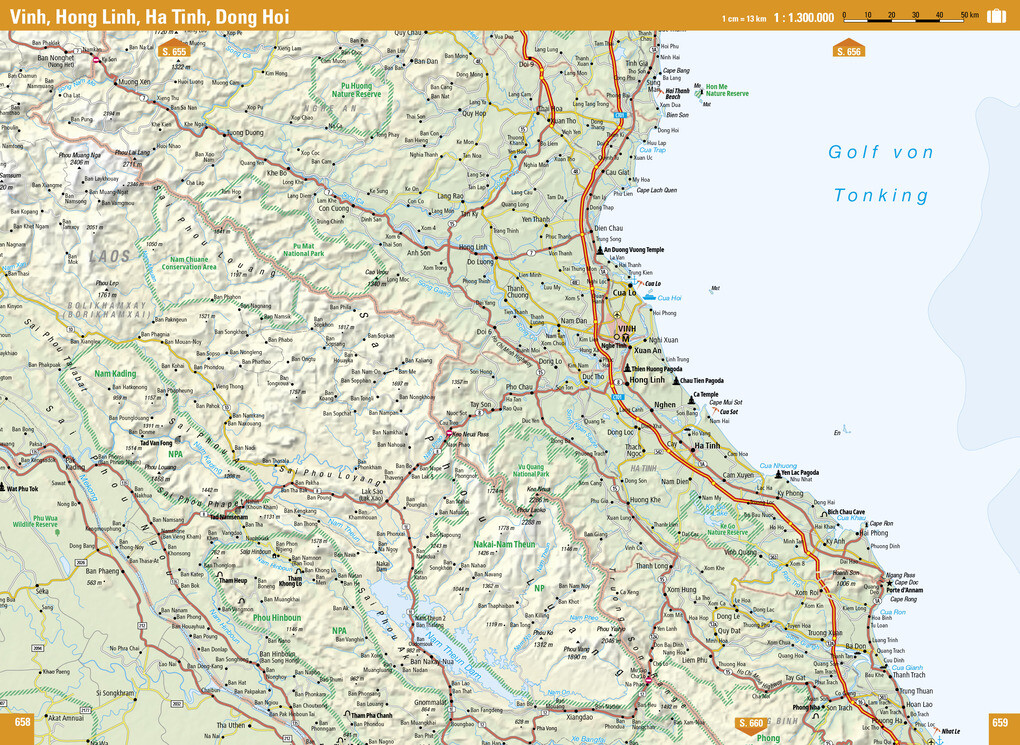Screen dimensions: 1020x745
Task: Go to adjoining map page S. 655
Action: [174, 50]
